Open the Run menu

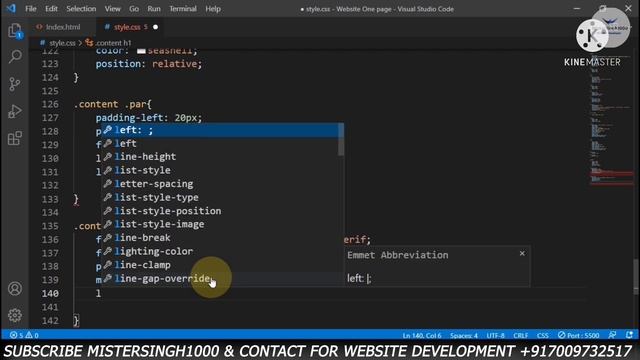tap(154, 9)
